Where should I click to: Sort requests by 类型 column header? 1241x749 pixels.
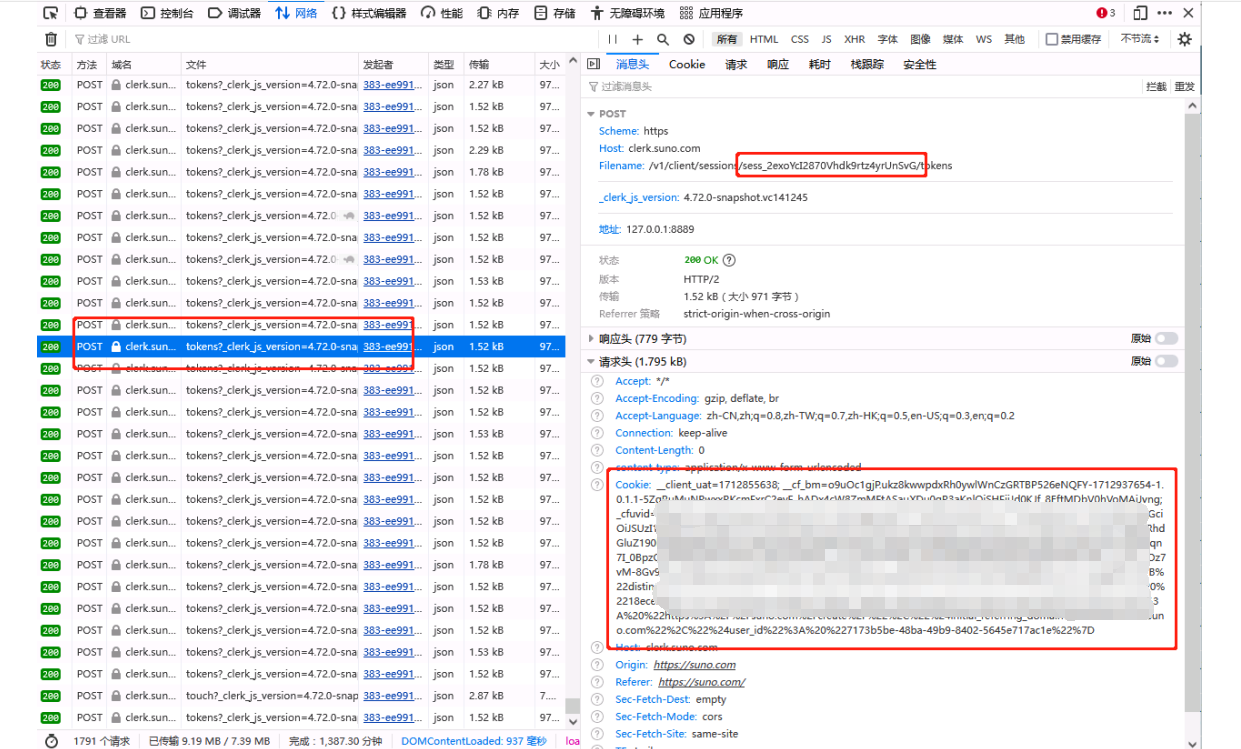(x=446, y=64)
